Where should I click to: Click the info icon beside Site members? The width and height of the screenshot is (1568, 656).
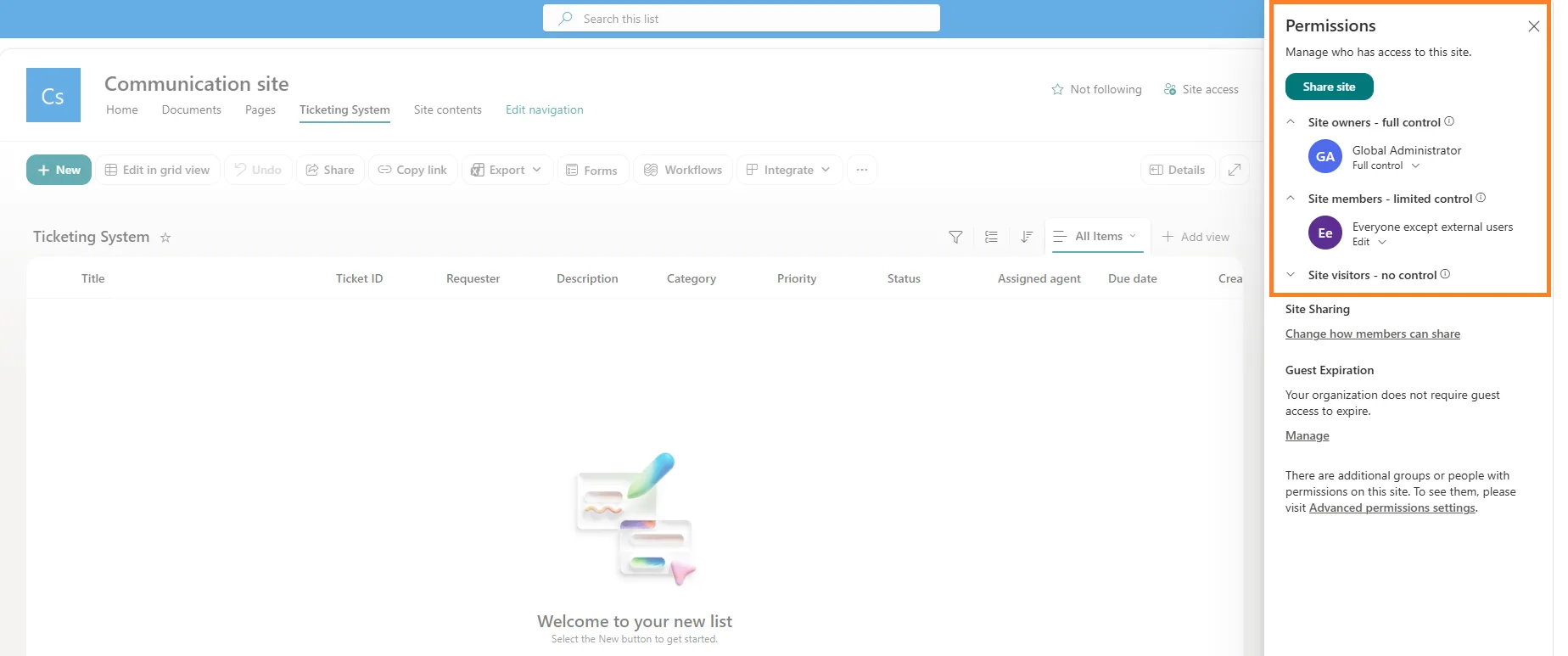[1481, 198]
